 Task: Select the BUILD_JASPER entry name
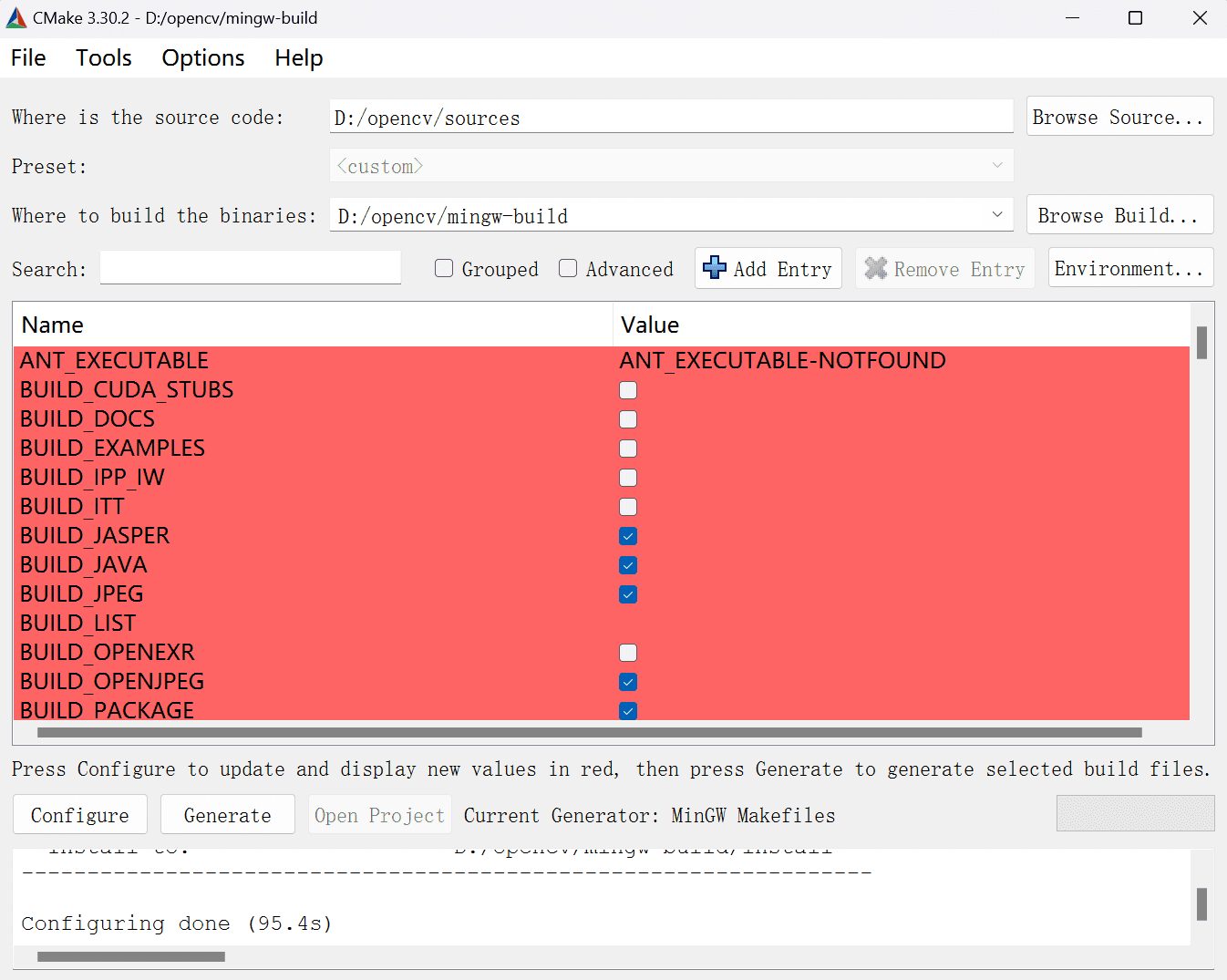95,536
